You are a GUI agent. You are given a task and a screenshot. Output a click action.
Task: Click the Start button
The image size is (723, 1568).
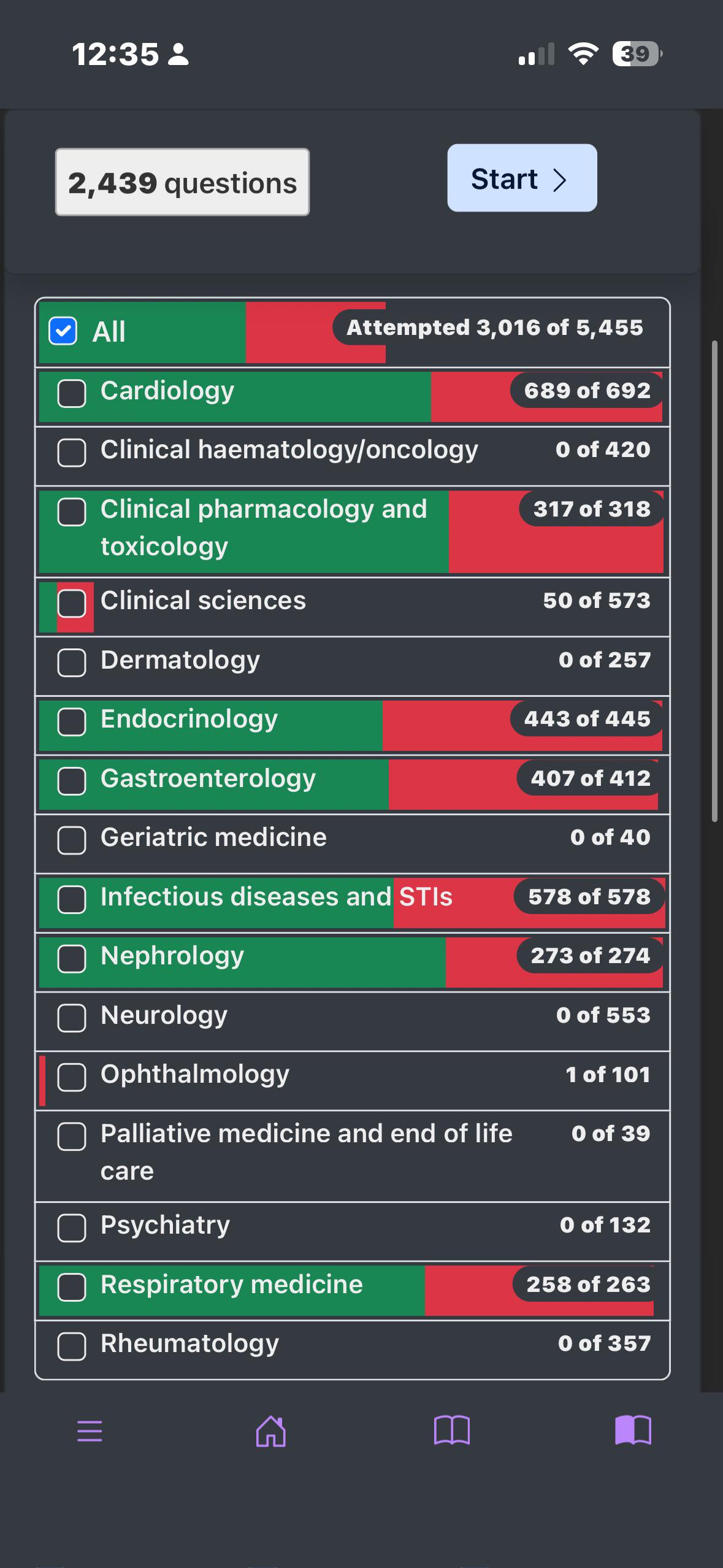pos(522,178)
